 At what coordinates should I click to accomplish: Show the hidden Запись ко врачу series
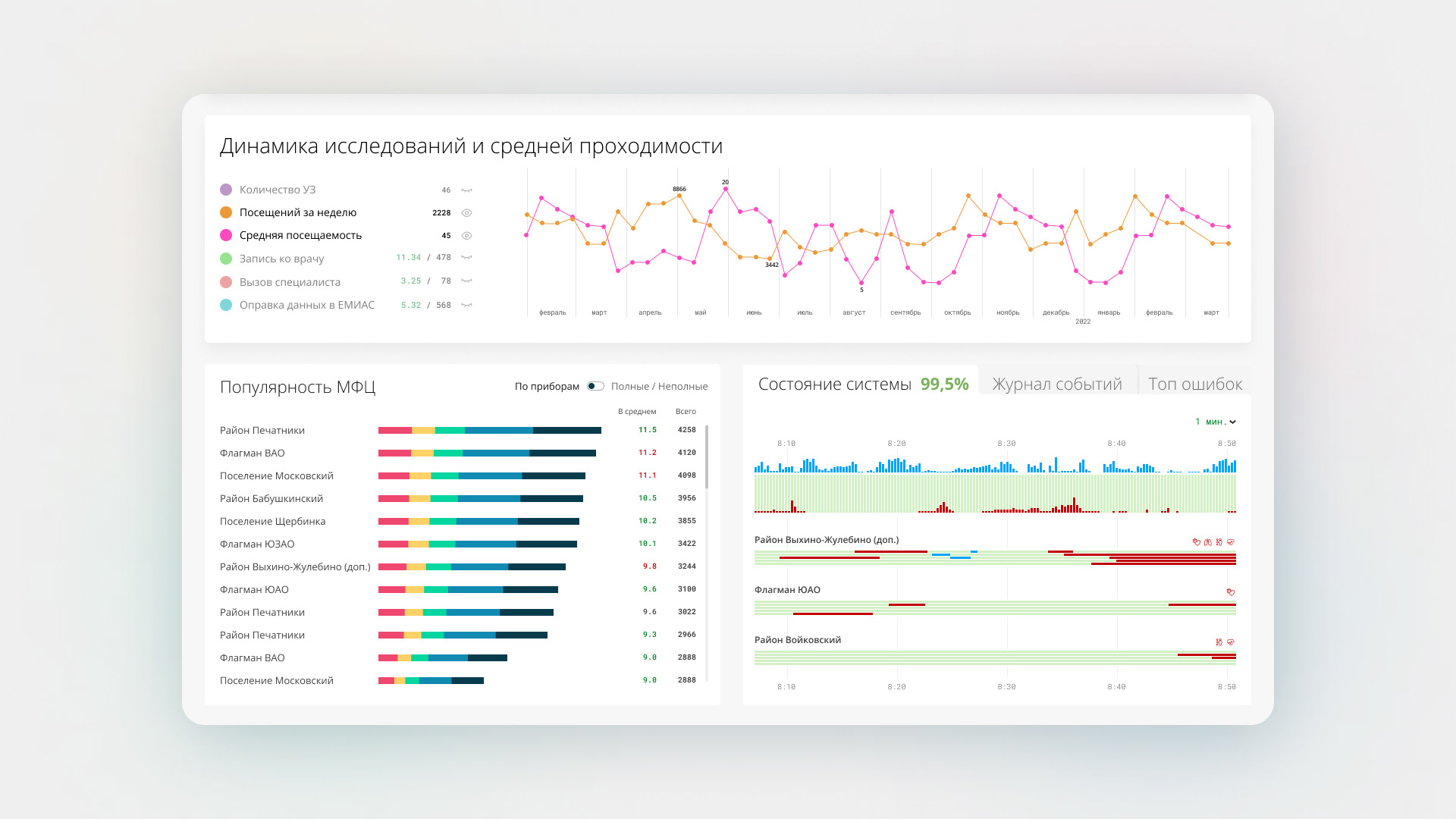[467, 258]
